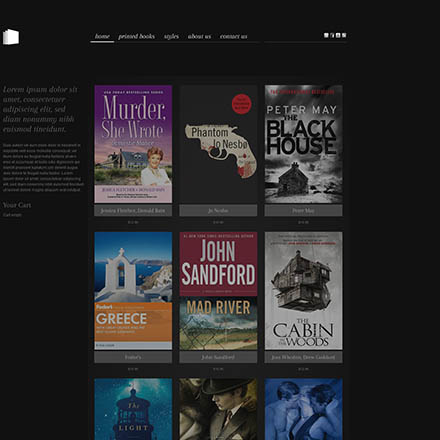The width and height of the screenshot is (440, 440).
Task: Open John Sandford Mad River cover
Action: pos(218,291)
